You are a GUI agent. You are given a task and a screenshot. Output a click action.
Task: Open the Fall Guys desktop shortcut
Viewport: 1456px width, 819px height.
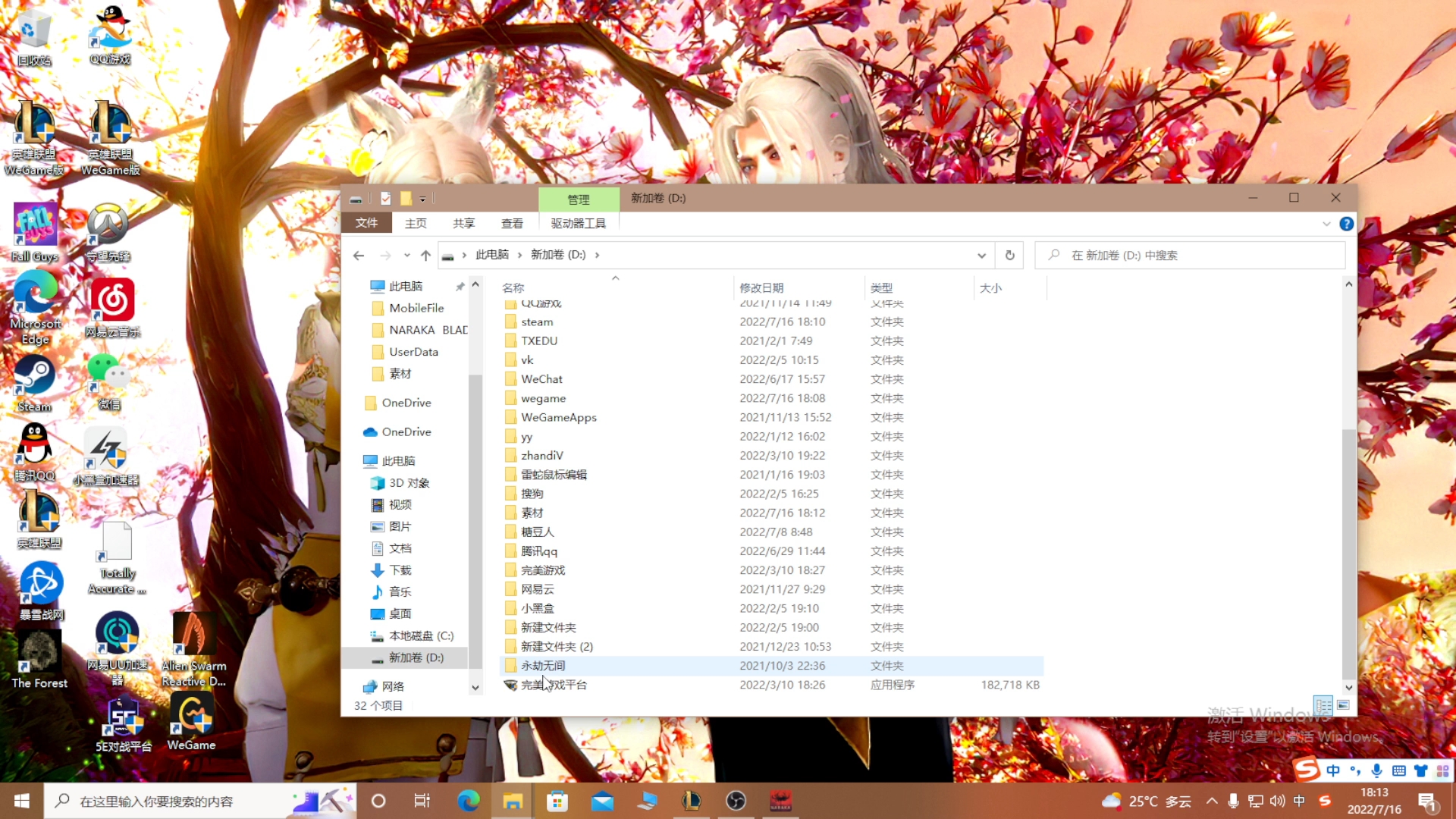click(x=35, y=232)
